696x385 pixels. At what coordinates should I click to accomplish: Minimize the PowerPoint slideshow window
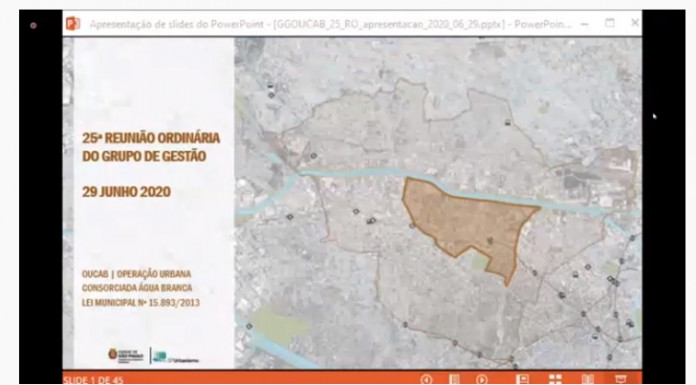(585, 24)
